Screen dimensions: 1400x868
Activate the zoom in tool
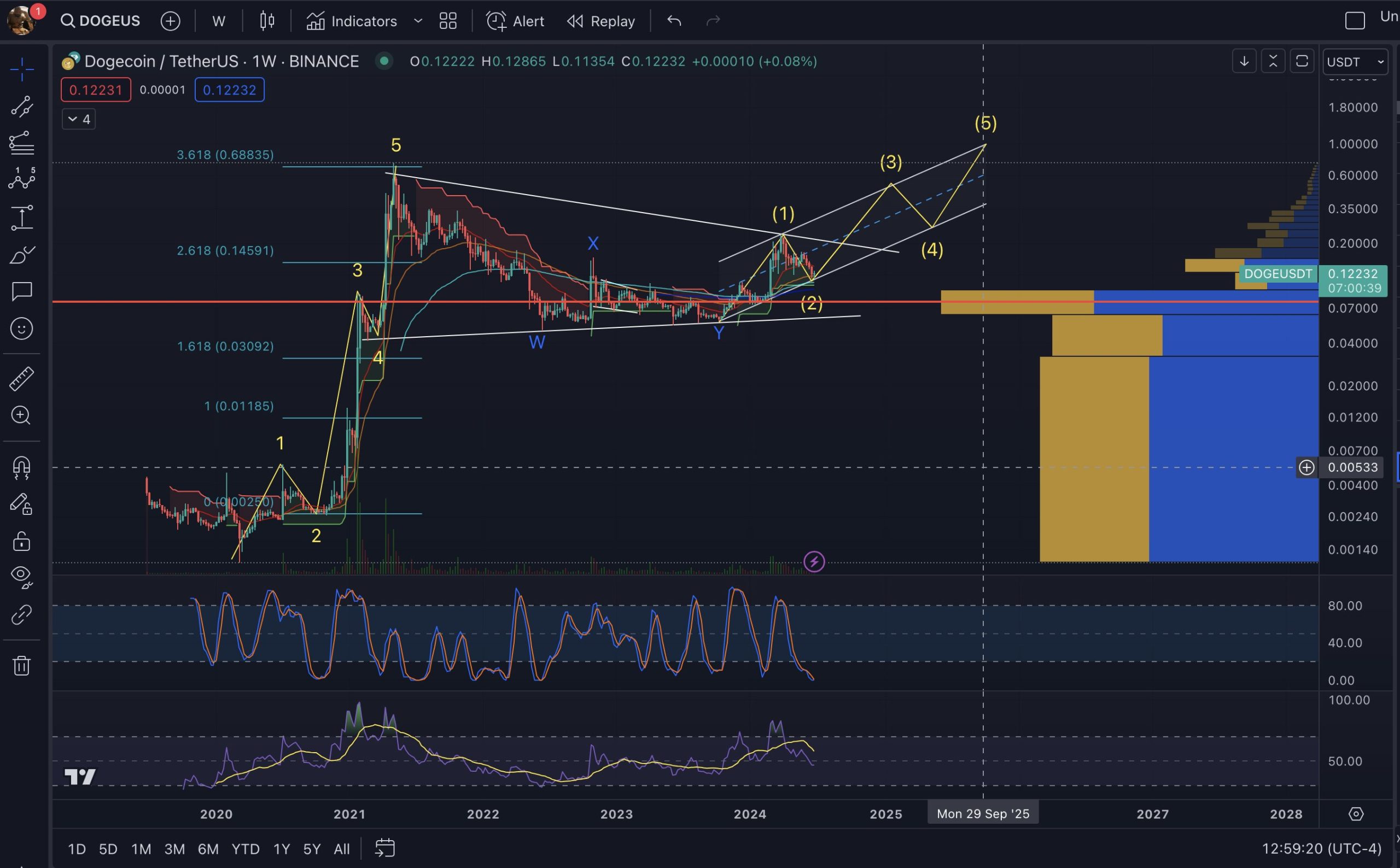pos(22,415)
